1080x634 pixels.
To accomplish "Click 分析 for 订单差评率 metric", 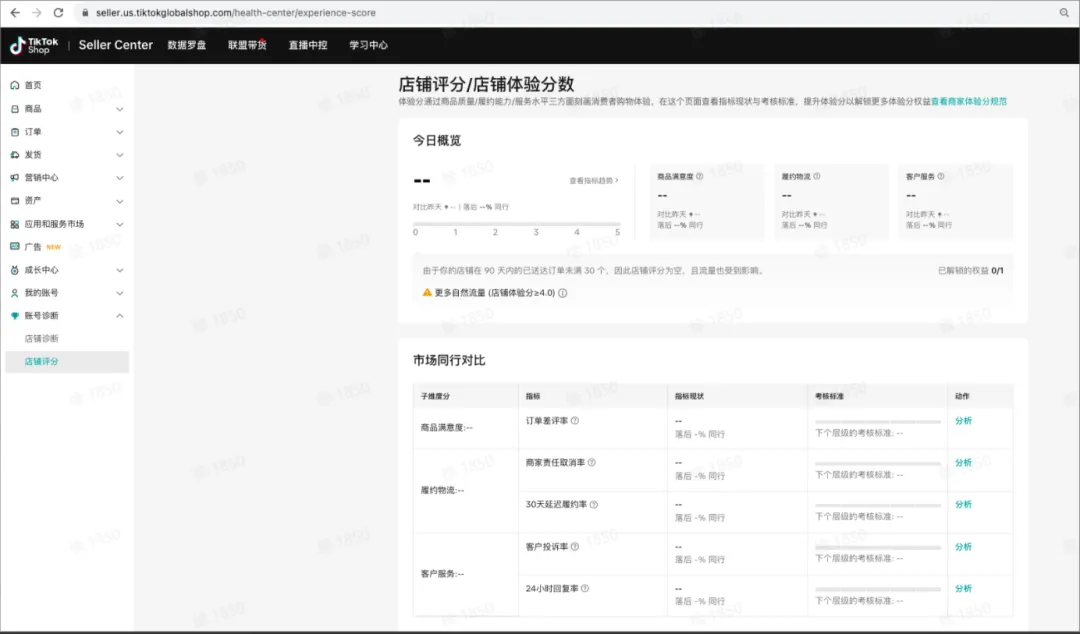I will click(962, 420).
